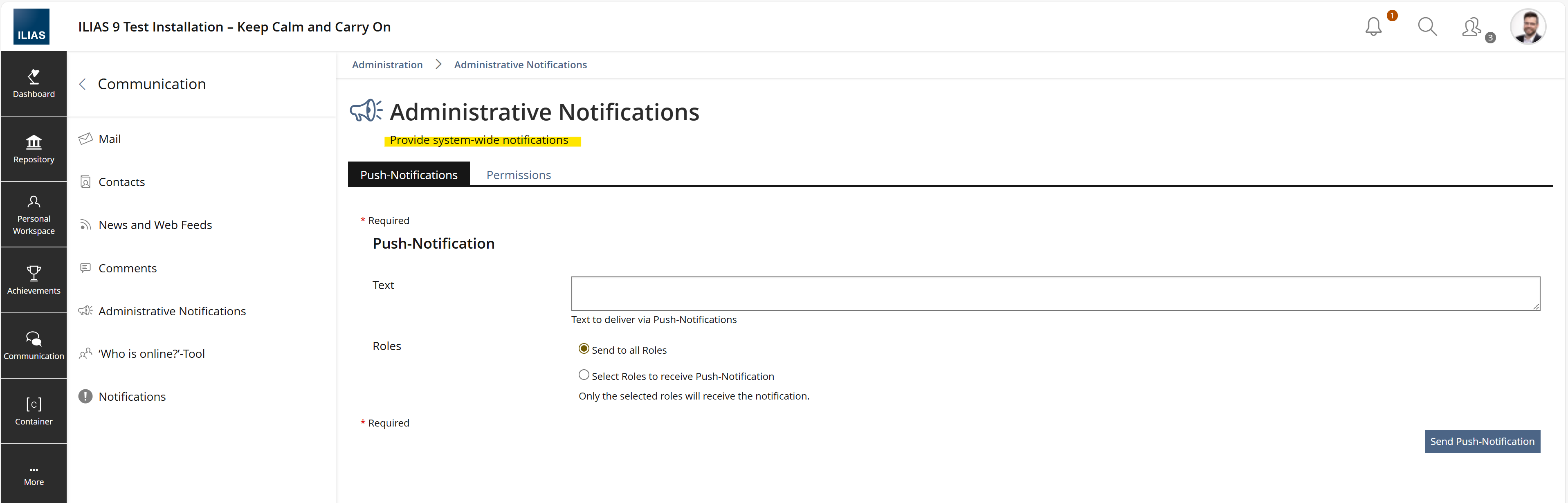Switch to the Permissions tab
1568x503 pixels.
tap(518, 175)
